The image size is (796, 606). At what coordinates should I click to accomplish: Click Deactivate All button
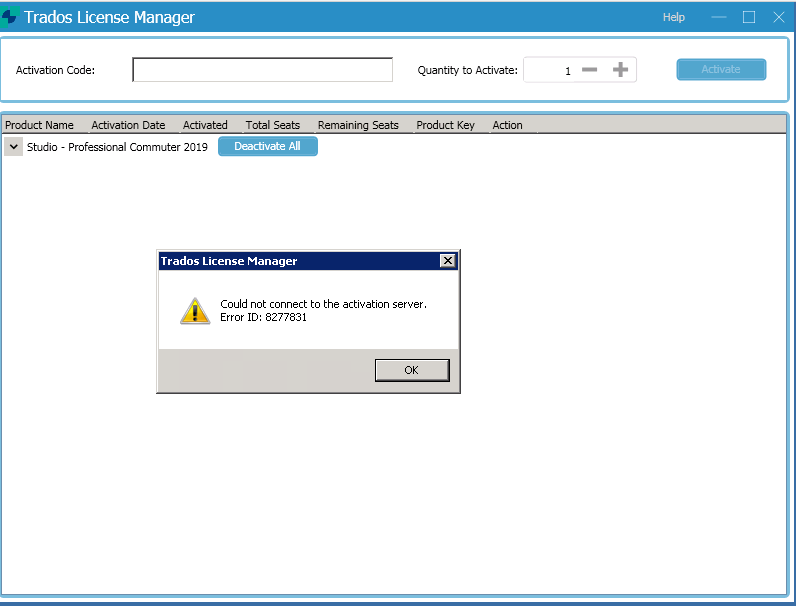(268, 146)
